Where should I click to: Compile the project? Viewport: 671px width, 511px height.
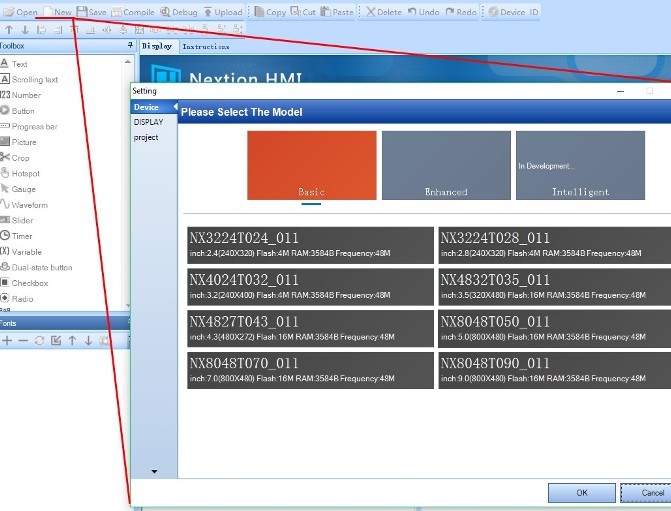[x=133, y=12]
